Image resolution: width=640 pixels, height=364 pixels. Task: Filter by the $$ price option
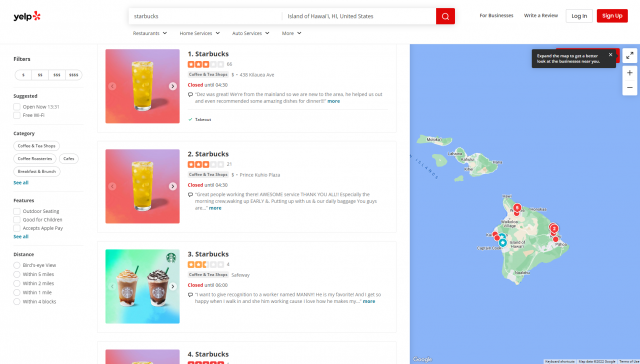coord(40,75)
